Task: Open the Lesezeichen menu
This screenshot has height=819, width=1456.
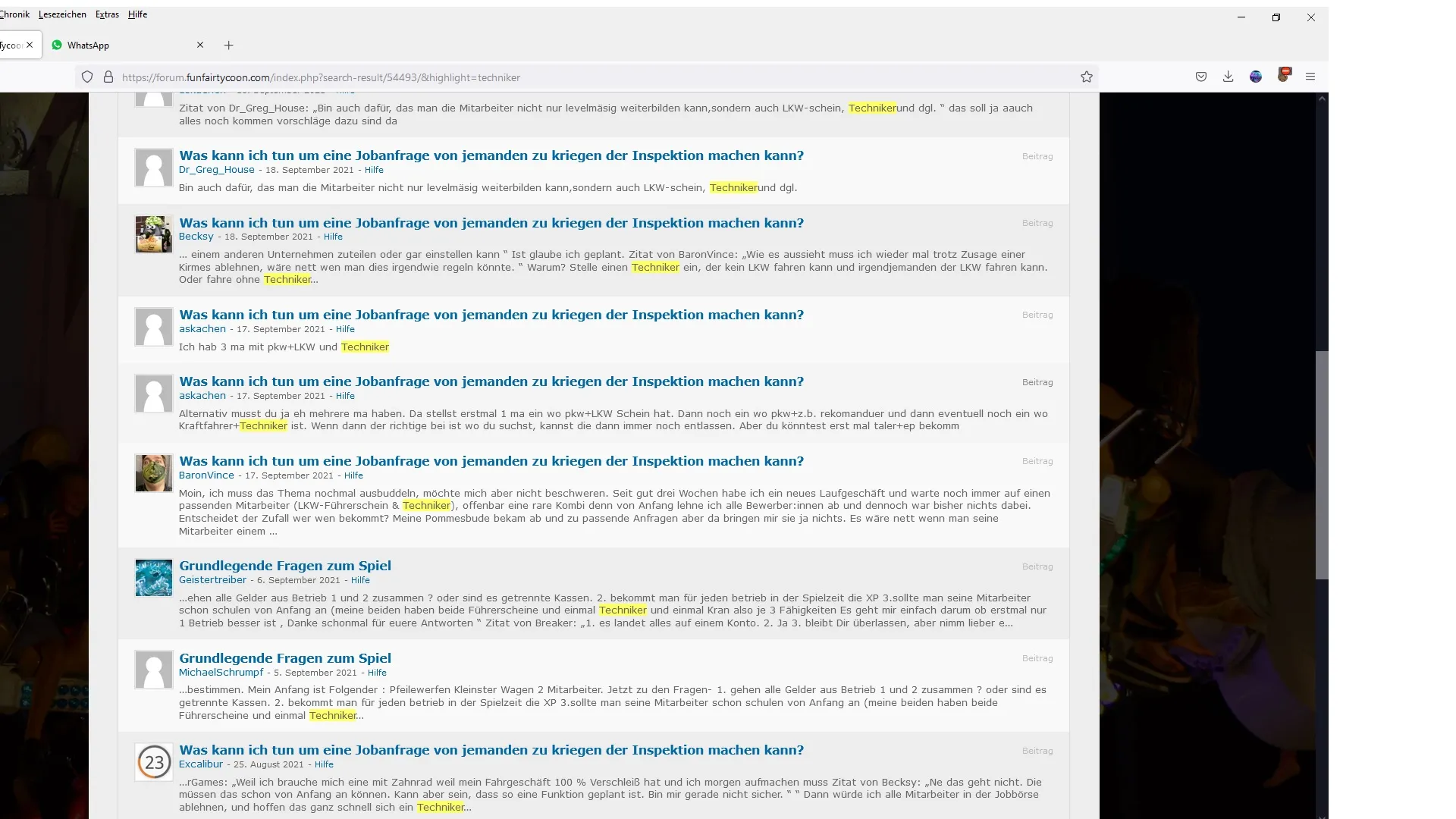Action: pos(62,14)
